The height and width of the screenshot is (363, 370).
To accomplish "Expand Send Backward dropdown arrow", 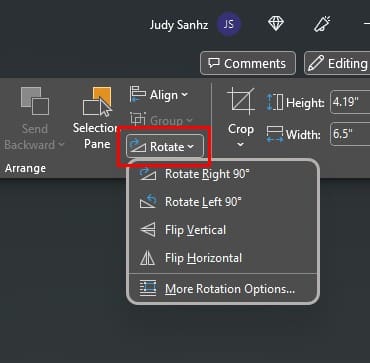I will click(61, 145).
